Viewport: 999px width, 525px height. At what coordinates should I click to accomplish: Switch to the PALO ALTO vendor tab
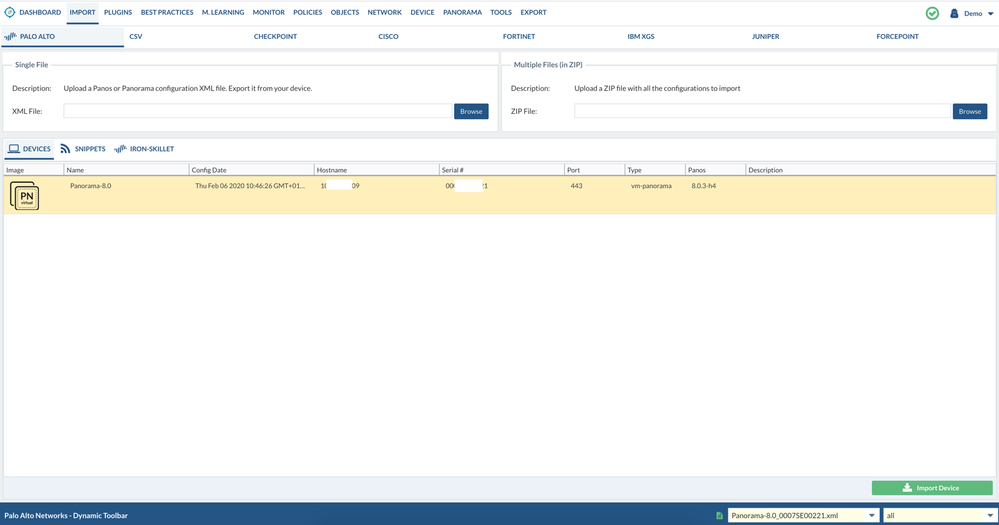pyautogui.click(x=62, y=36)
